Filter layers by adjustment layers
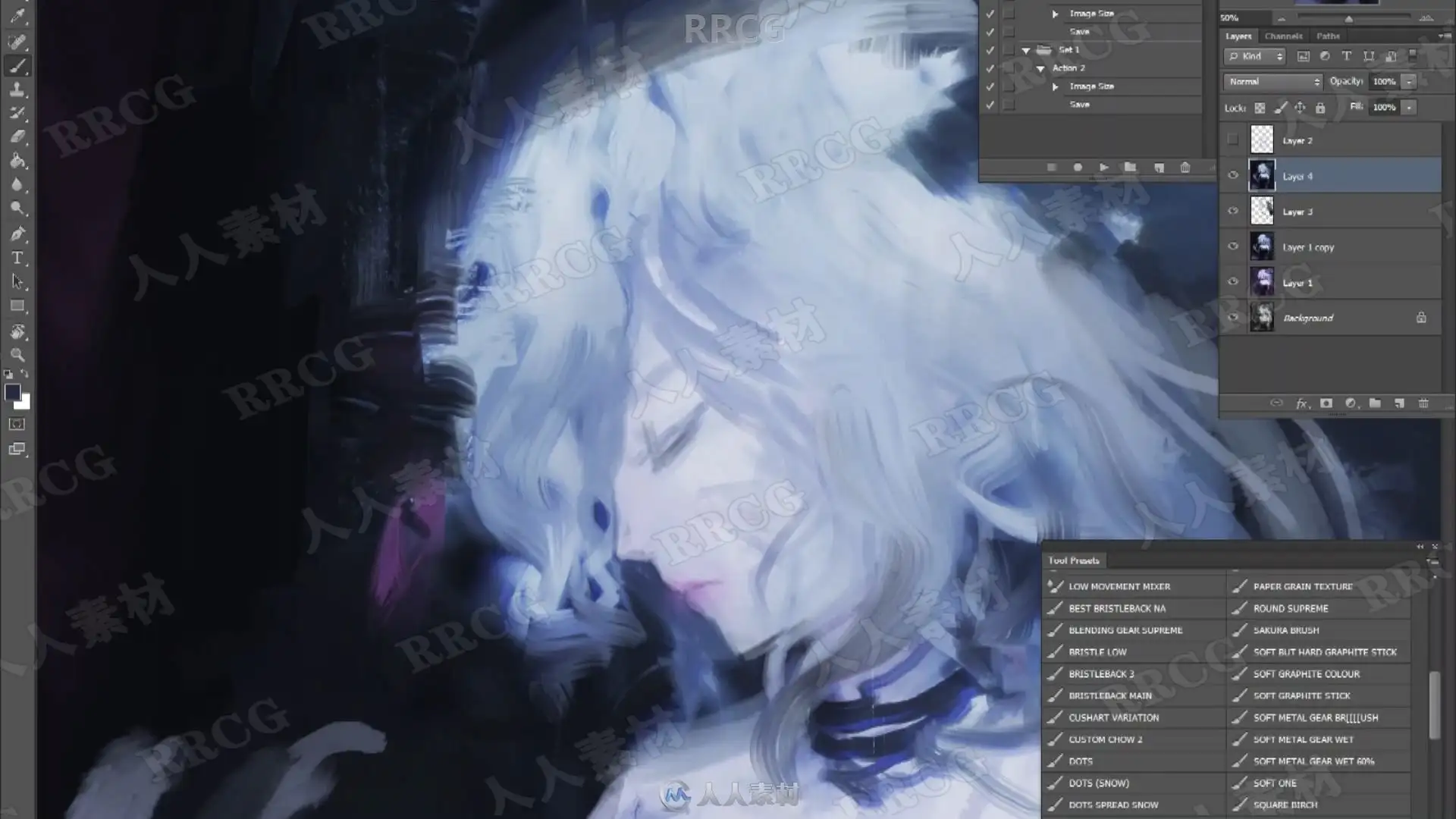The image size is (1456, 819). pyautogui.click(x=1325, y=56)
